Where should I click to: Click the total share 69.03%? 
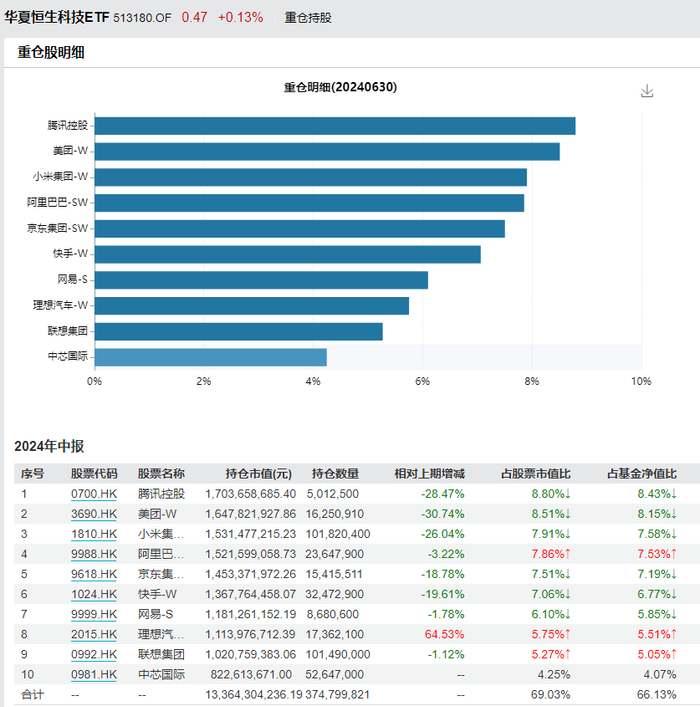[x=550, y=694]
